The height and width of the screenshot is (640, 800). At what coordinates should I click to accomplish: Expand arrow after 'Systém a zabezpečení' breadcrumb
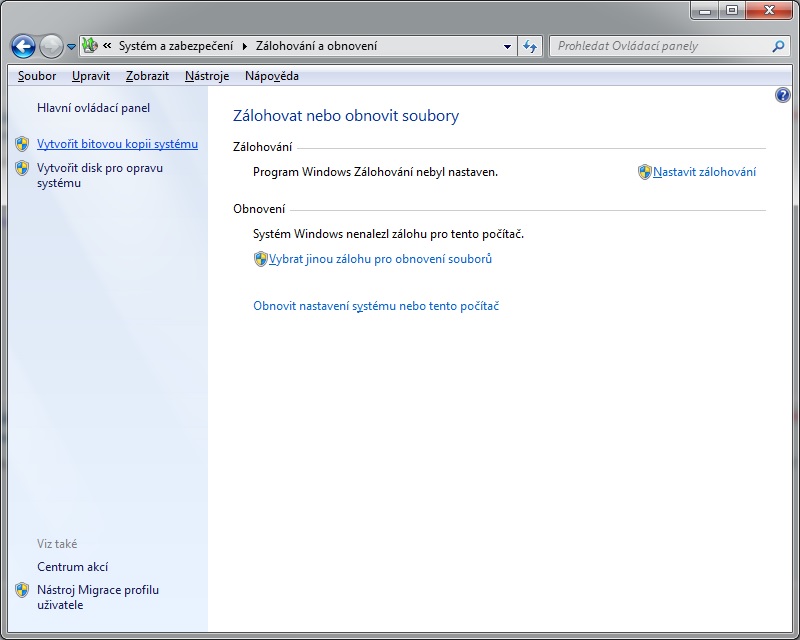[x=244, y=46]
